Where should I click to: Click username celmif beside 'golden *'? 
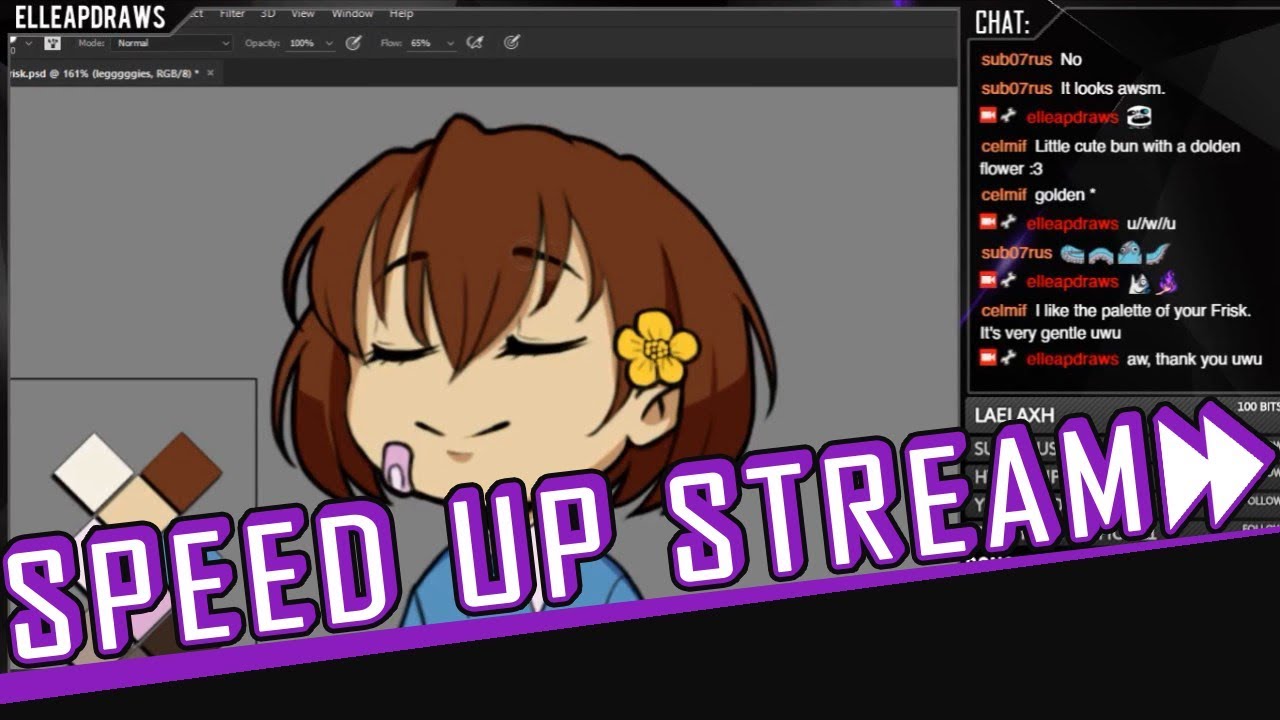[x=1004, y=195]
